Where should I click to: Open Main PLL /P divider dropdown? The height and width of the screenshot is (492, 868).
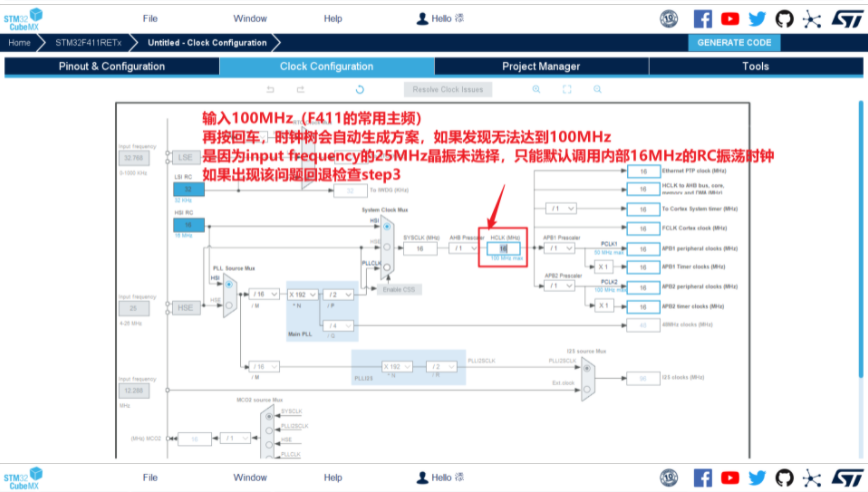coord(338,294)
